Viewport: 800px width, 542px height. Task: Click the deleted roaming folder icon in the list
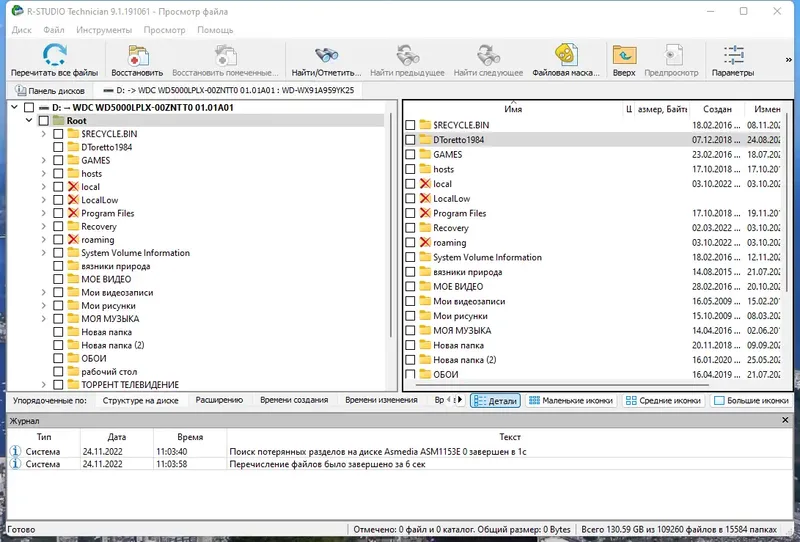[x=425, y=242]
